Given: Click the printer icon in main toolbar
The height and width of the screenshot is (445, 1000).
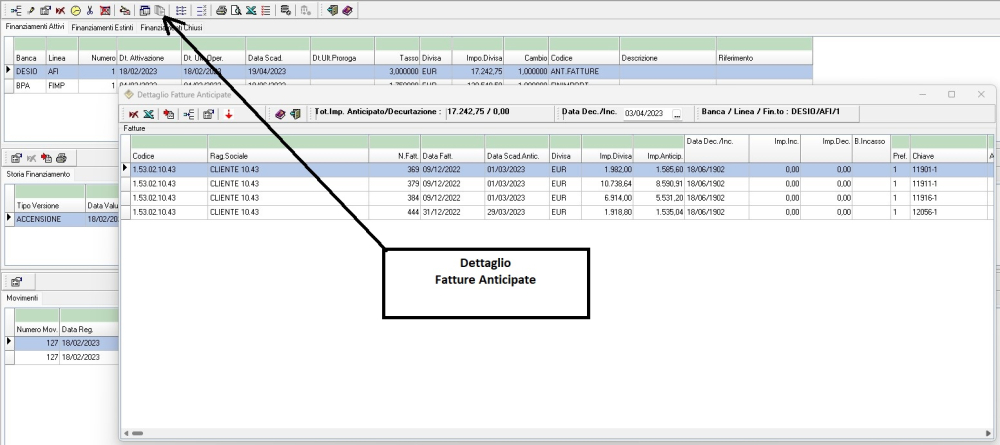Looking at the screenshot, I should 221,9.
